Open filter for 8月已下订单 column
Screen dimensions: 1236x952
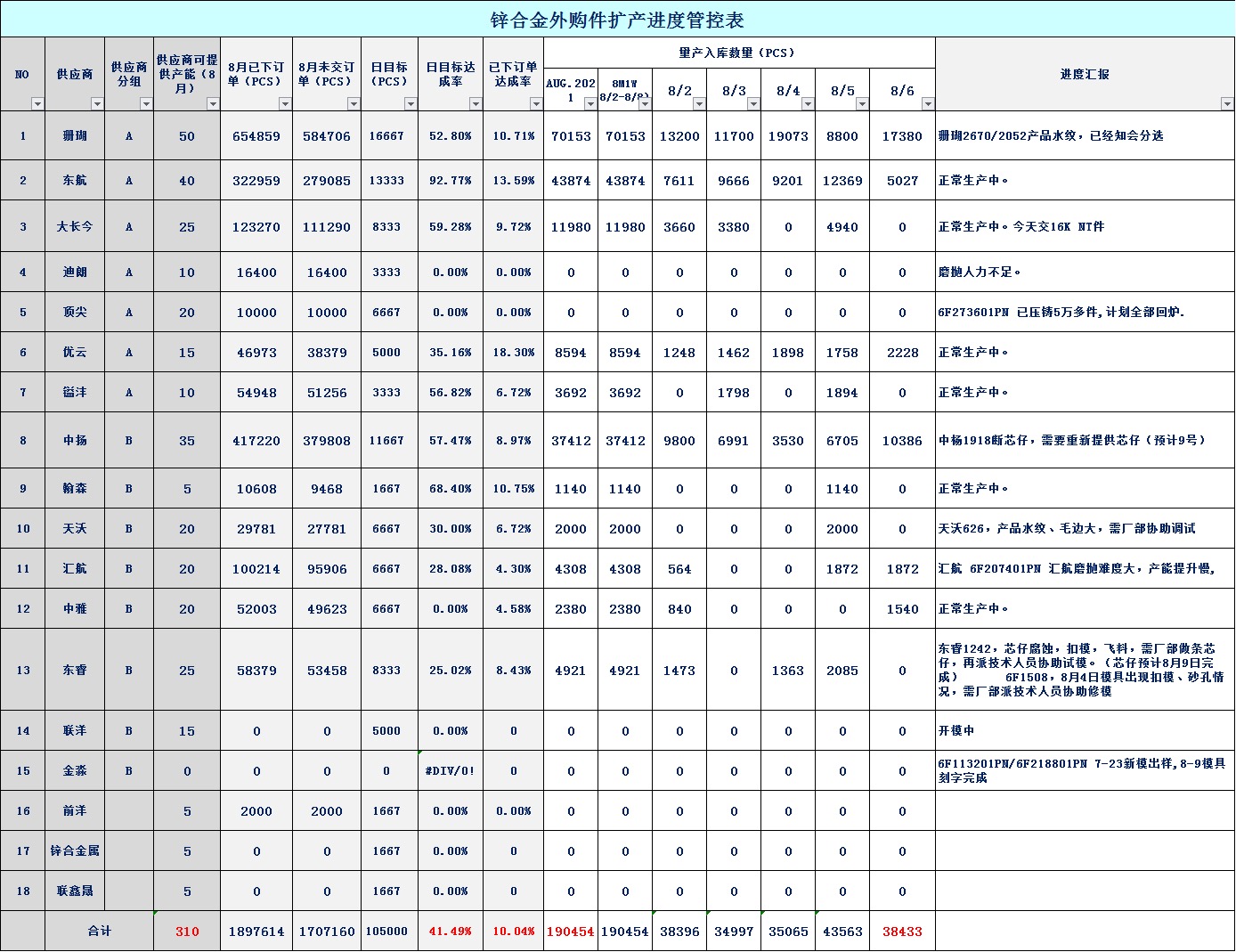tap(285, 104)
